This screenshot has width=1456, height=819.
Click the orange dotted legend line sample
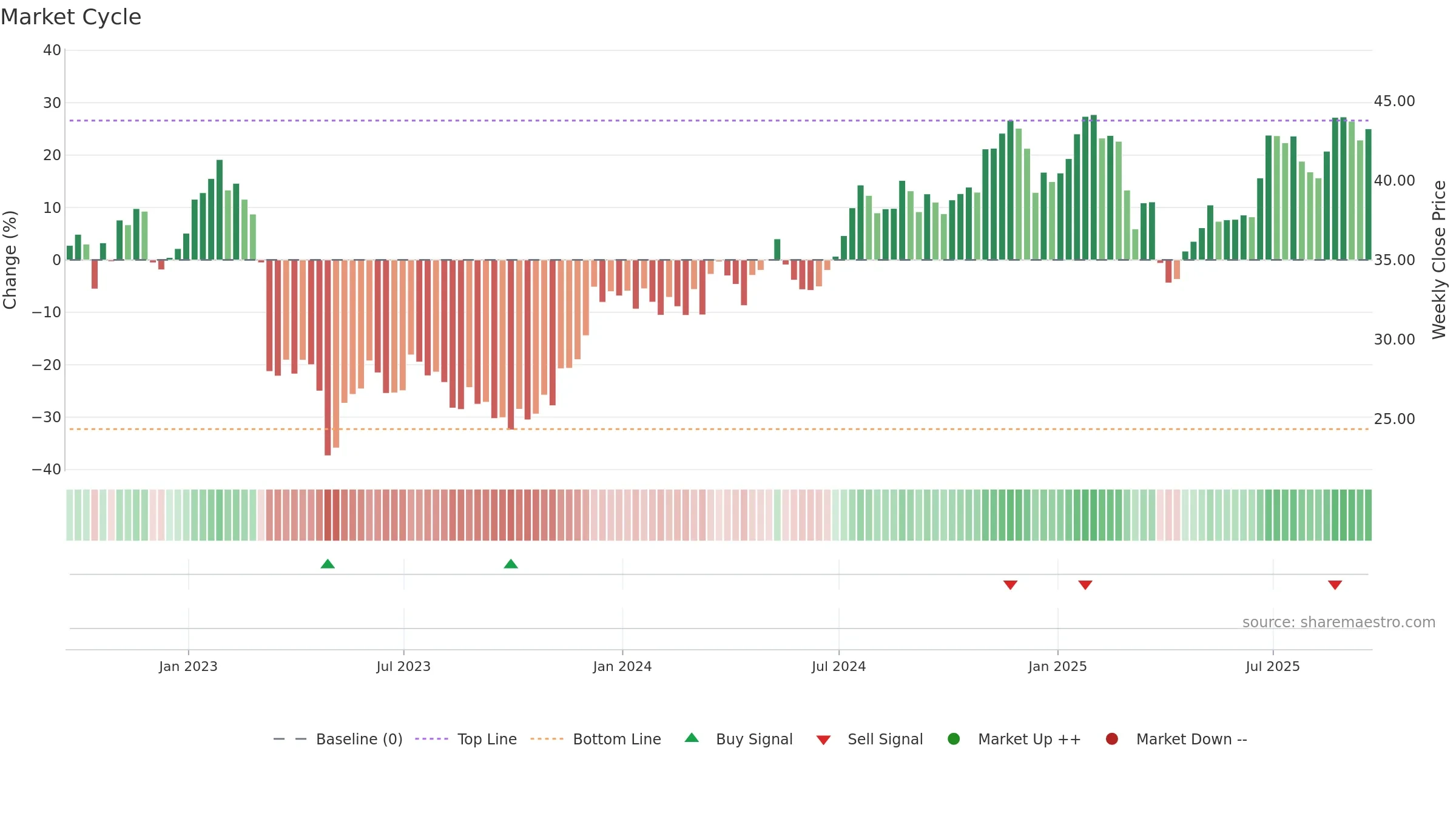click(x=547, y=739)
